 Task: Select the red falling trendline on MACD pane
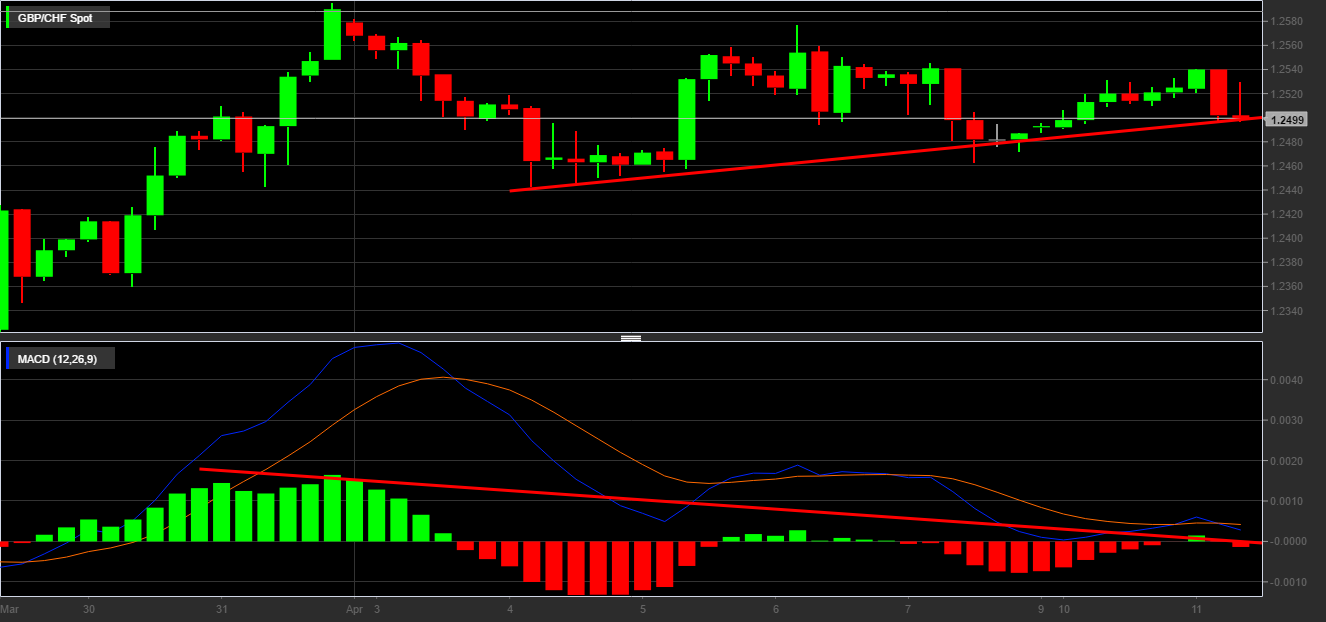700,505
